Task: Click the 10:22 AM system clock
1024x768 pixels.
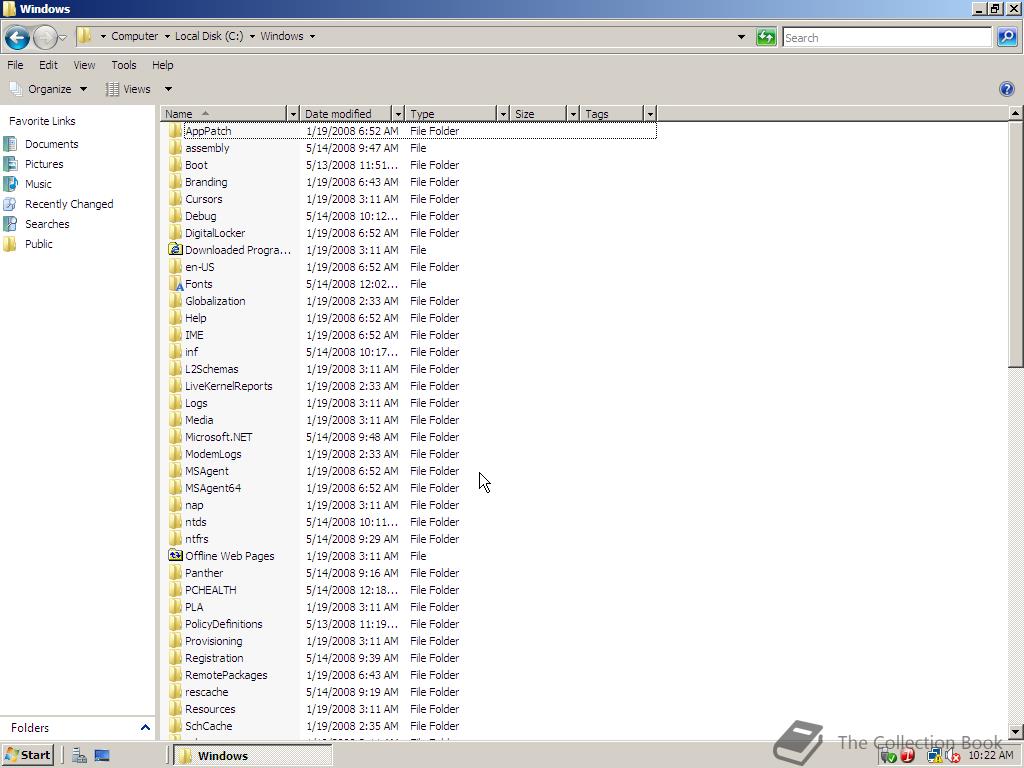Action: tap(991, 755)
